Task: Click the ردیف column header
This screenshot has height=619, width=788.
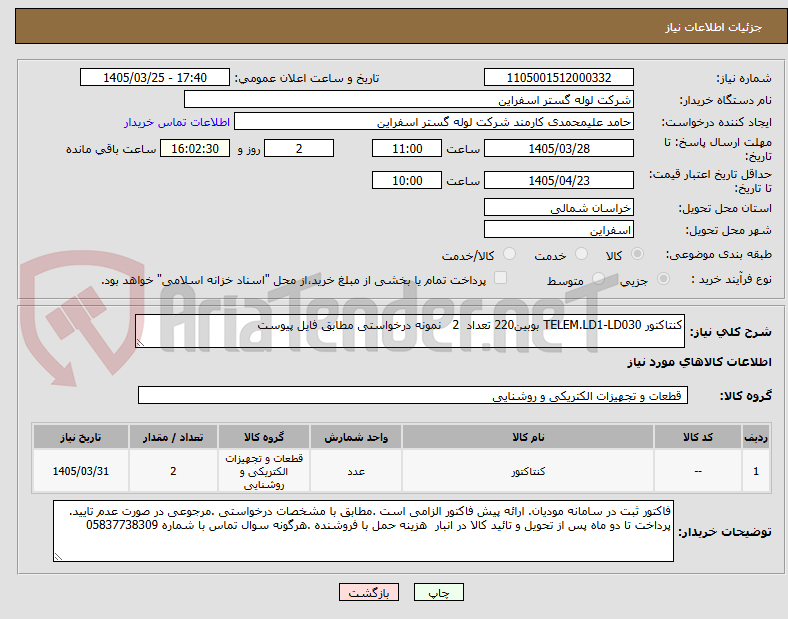Action: click(x=756, y=437)
